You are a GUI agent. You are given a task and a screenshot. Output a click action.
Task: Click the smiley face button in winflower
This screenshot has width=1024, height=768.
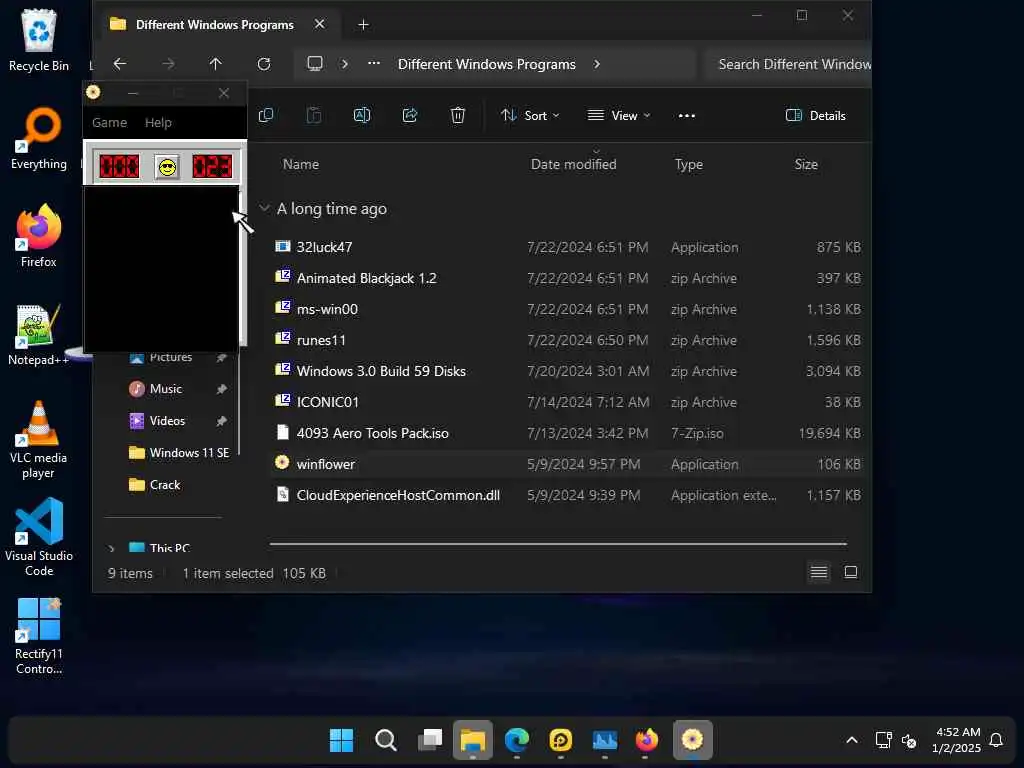(167, 167)
